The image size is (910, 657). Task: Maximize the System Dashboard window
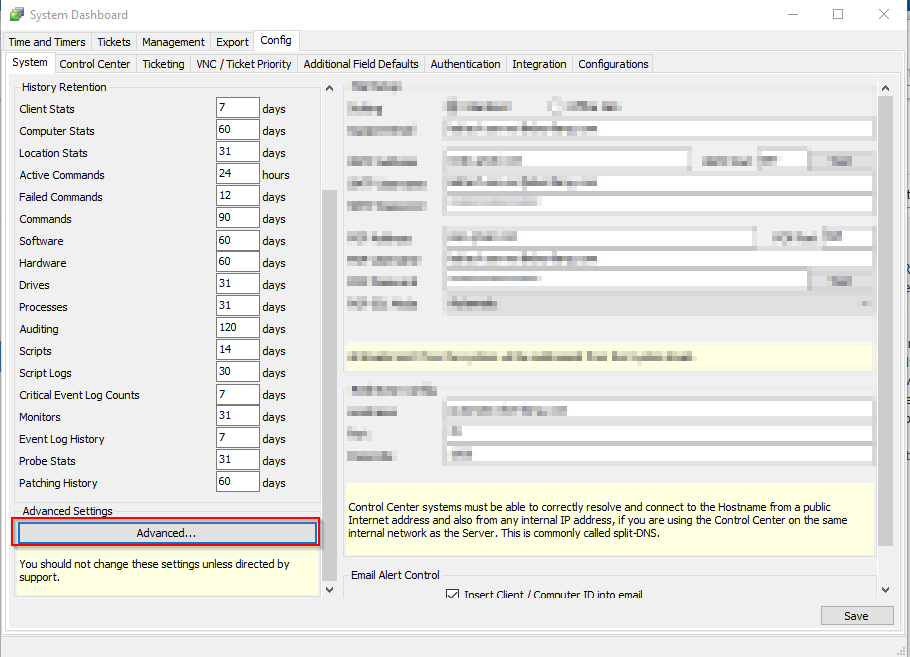point(837,15)
